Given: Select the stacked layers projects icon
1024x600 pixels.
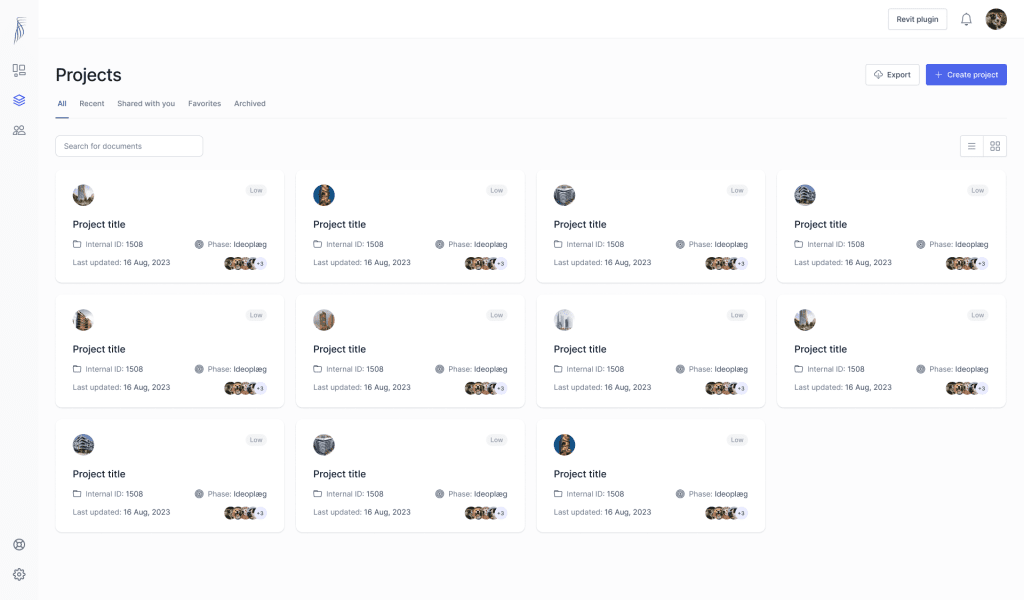Looking at the screenshot, I should [19, 100].
